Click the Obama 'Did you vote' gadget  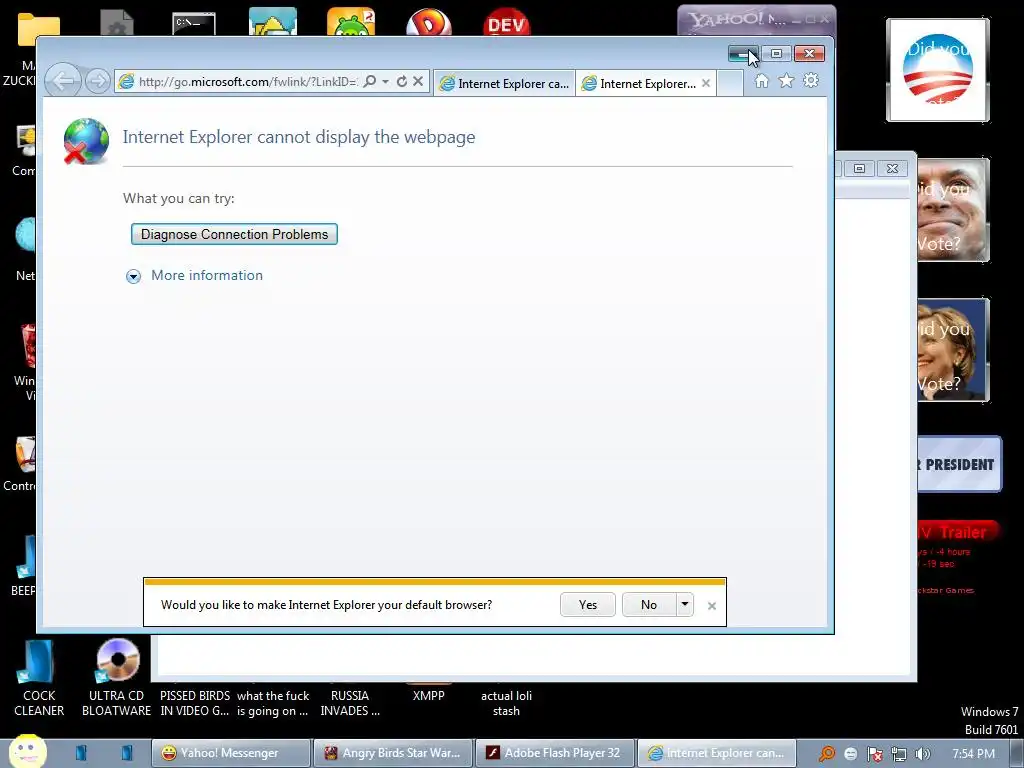pyautogui.click(x=938, y=70)
